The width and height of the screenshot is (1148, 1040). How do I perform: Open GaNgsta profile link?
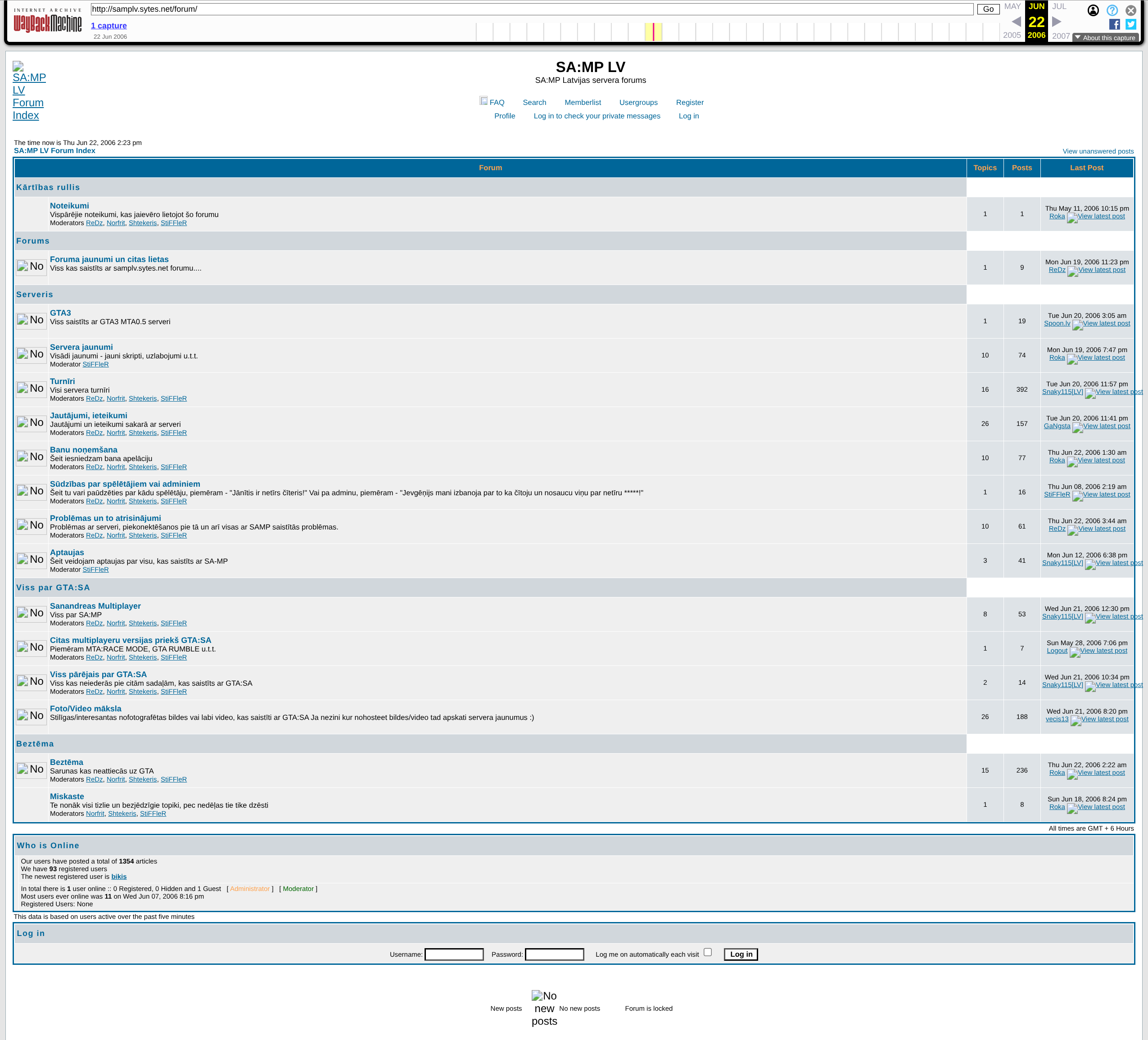pyautogui.click(x=1057, y=426)
